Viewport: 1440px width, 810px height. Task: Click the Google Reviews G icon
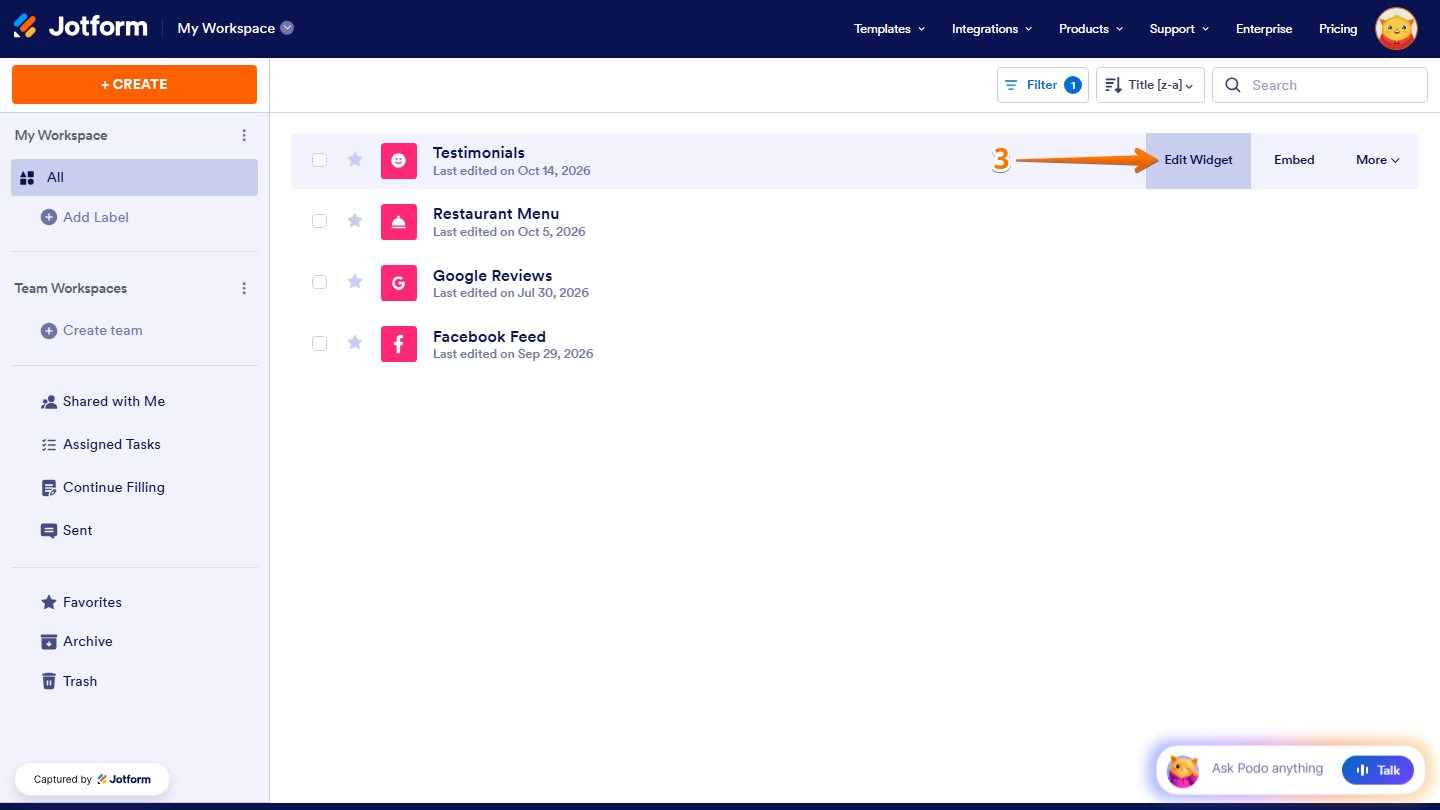(399, 283)
